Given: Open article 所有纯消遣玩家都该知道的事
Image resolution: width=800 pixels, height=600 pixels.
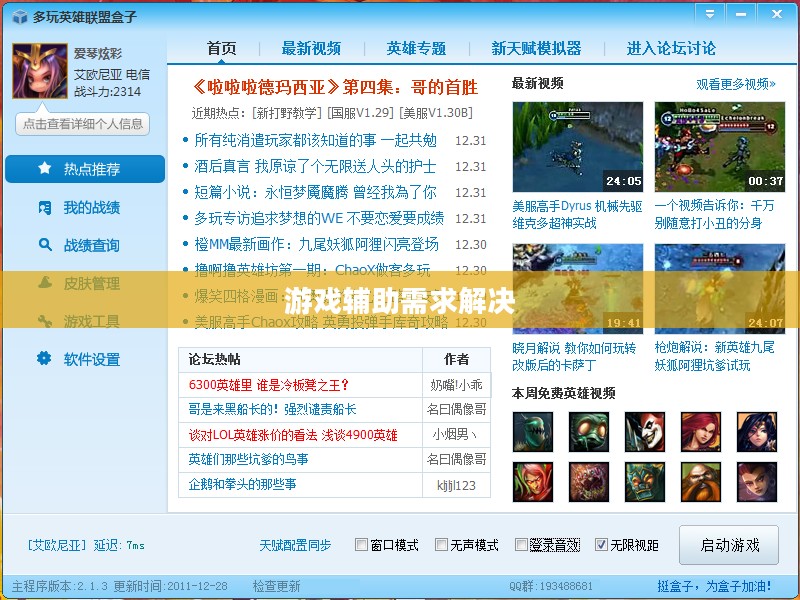Looking at the screenshot, I should point(315,140).
